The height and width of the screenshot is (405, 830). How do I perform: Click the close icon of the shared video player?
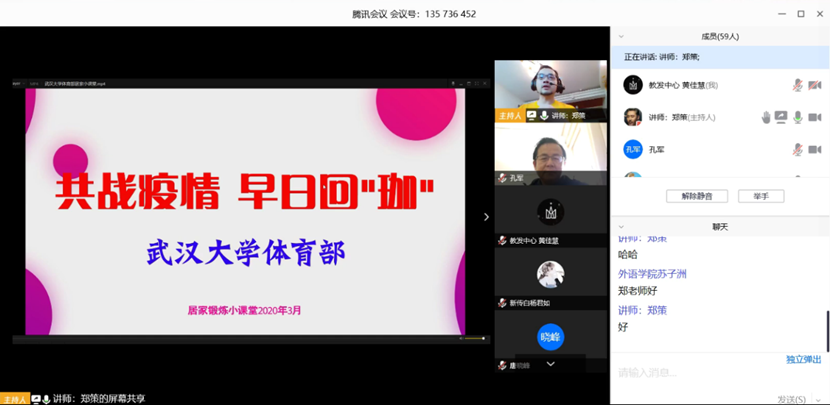click(x=484, y=84)
